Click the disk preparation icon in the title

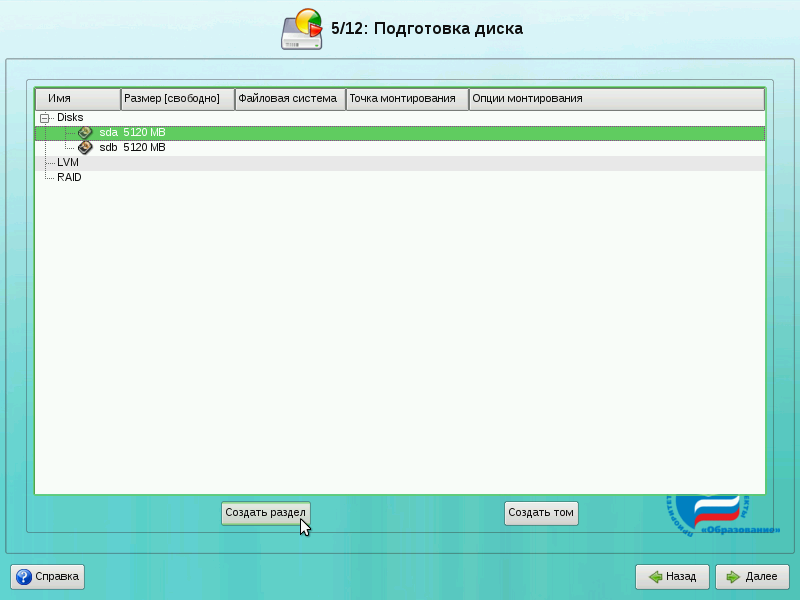[x=301, y=30]
